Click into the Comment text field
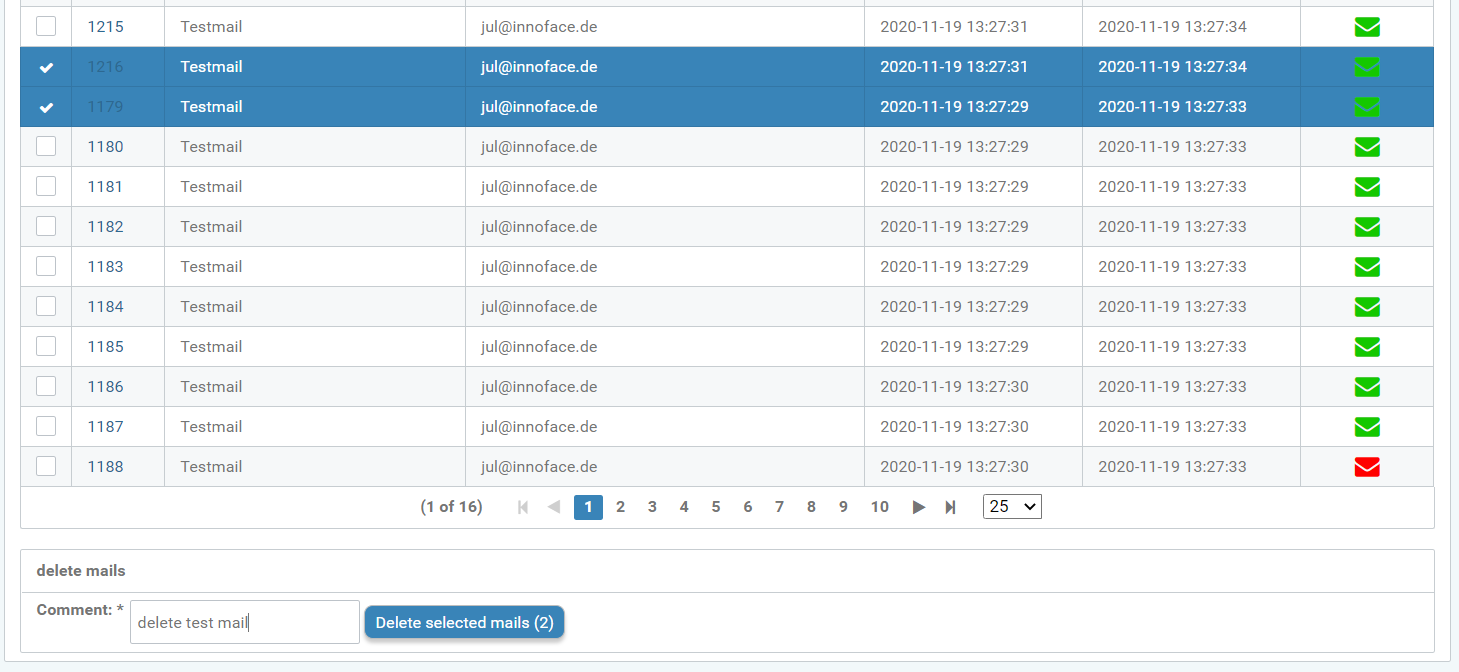This screenshot has height=672, width=1459. click(244, 623)
